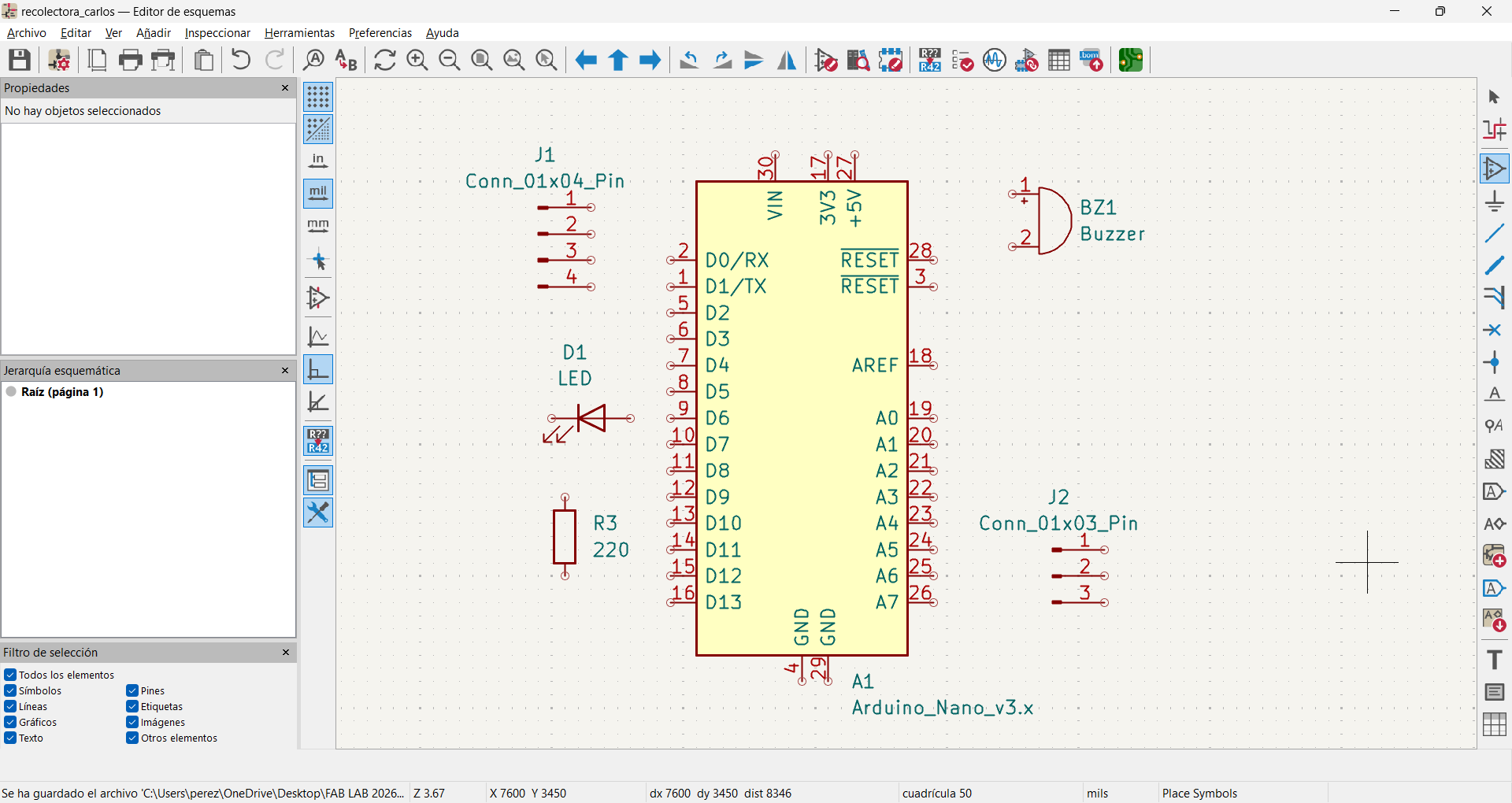Uncheck the 'Símbolos' selection filter
This screenshot has width=1512, height=803.
[x=10, y=690]
